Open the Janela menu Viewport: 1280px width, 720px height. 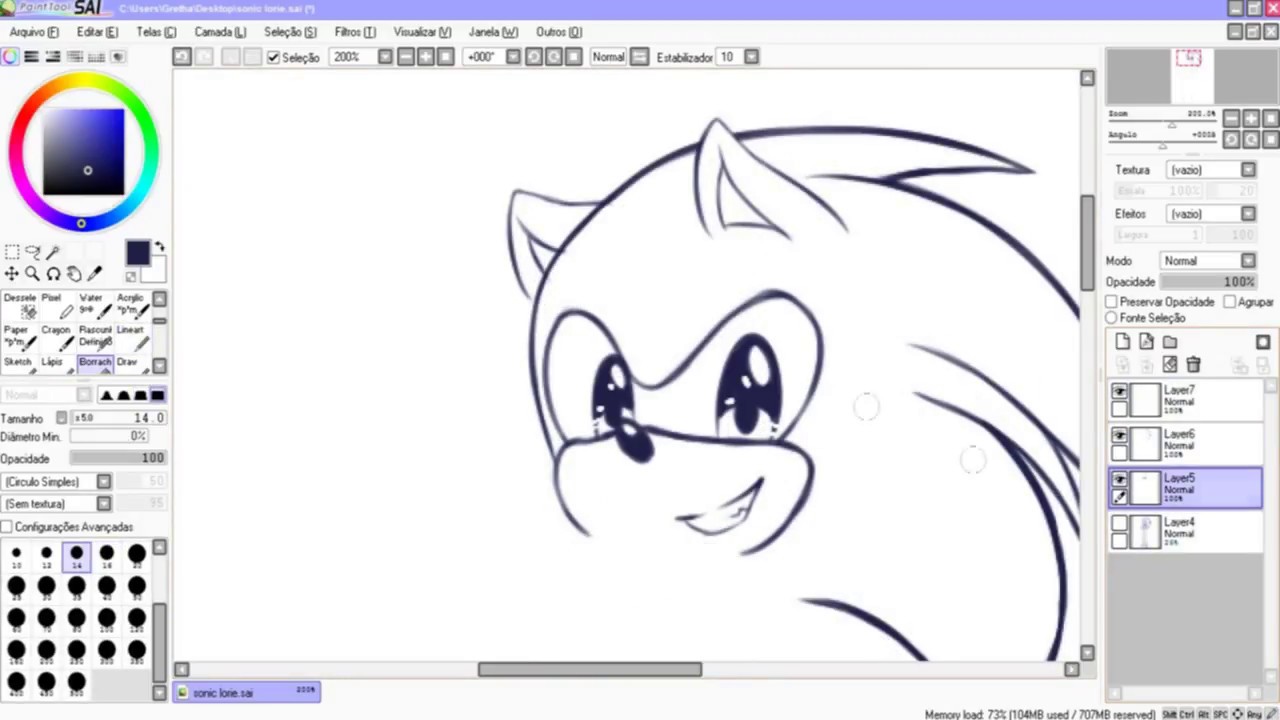(493, 32)
